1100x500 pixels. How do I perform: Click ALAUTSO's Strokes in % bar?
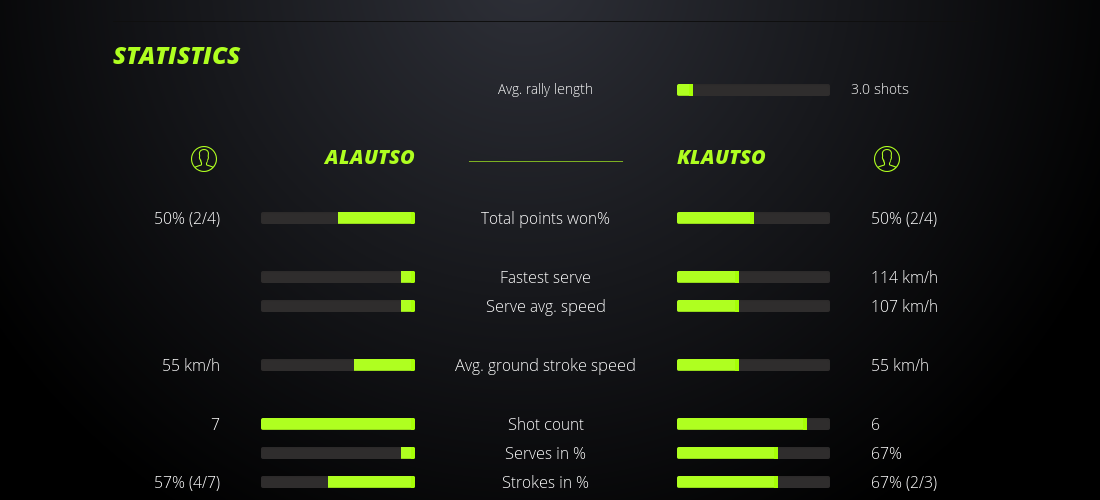click(x=338, y=482)
